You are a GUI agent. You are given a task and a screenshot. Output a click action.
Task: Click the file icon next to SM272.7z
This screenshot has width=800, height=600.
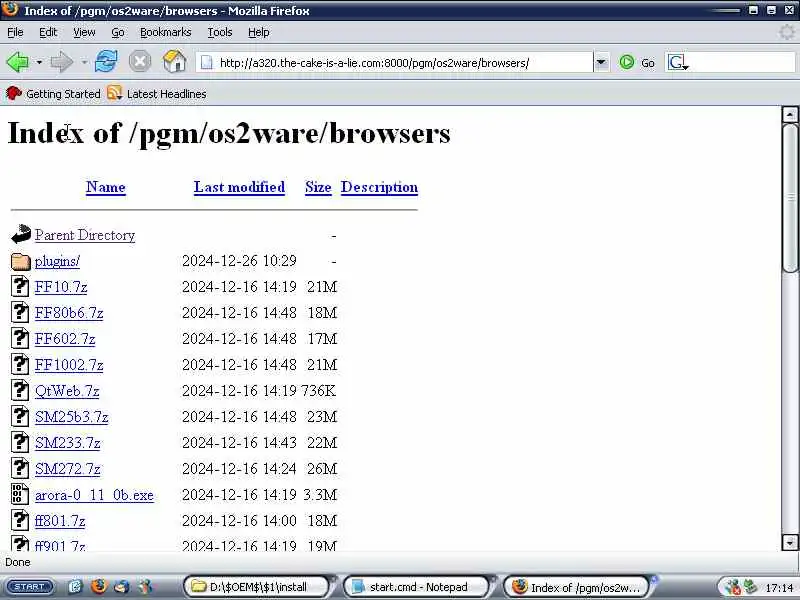coord(20,469)
